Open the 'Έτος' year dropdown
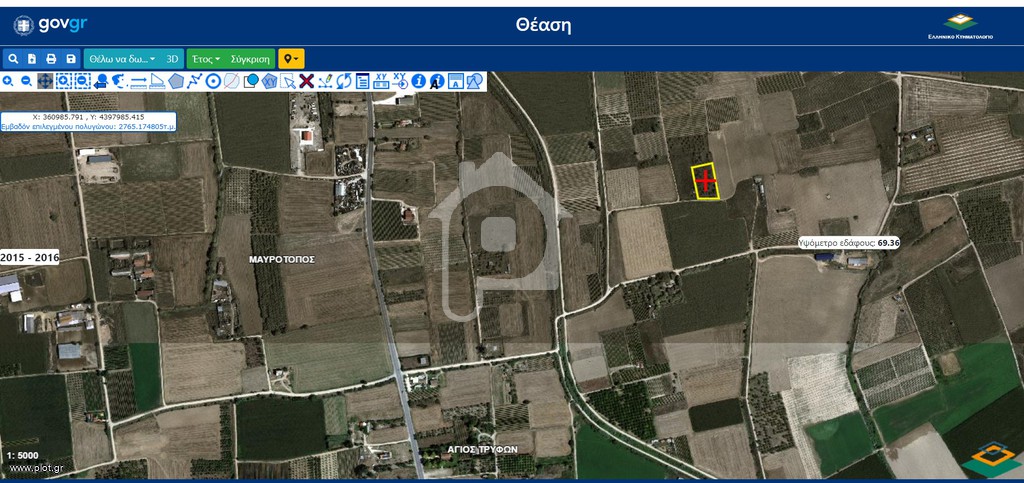Image resolution: width=1024 pixels, height=483 pixels. [x=206, y=59]
